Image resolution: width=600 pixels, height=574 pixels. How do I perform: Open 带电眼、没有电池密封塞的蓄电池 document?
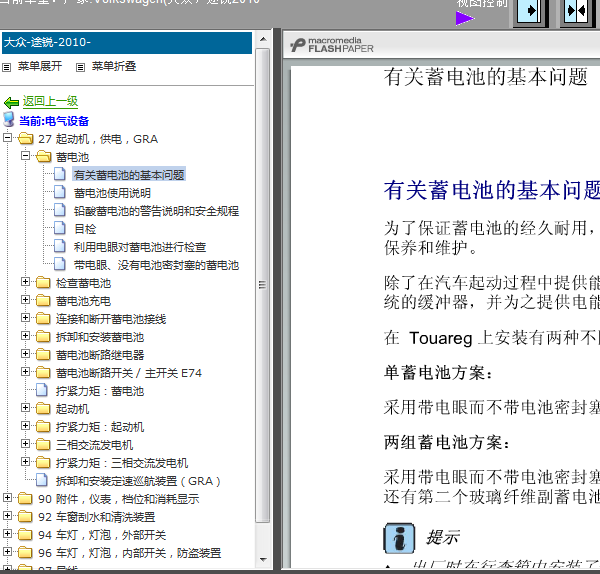coord(156,265)
